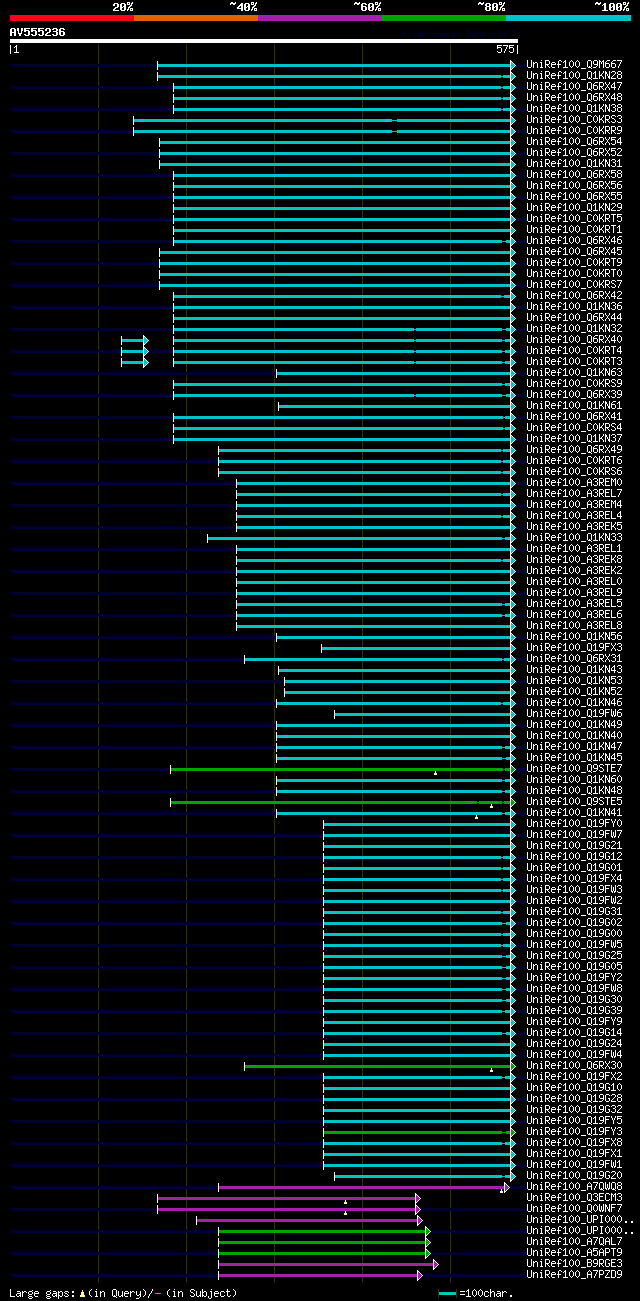The width and height of the screenshot is (640, 1301).
Task: Open hit UniRef100_Q6RX47
Action: tap(574, 87)
